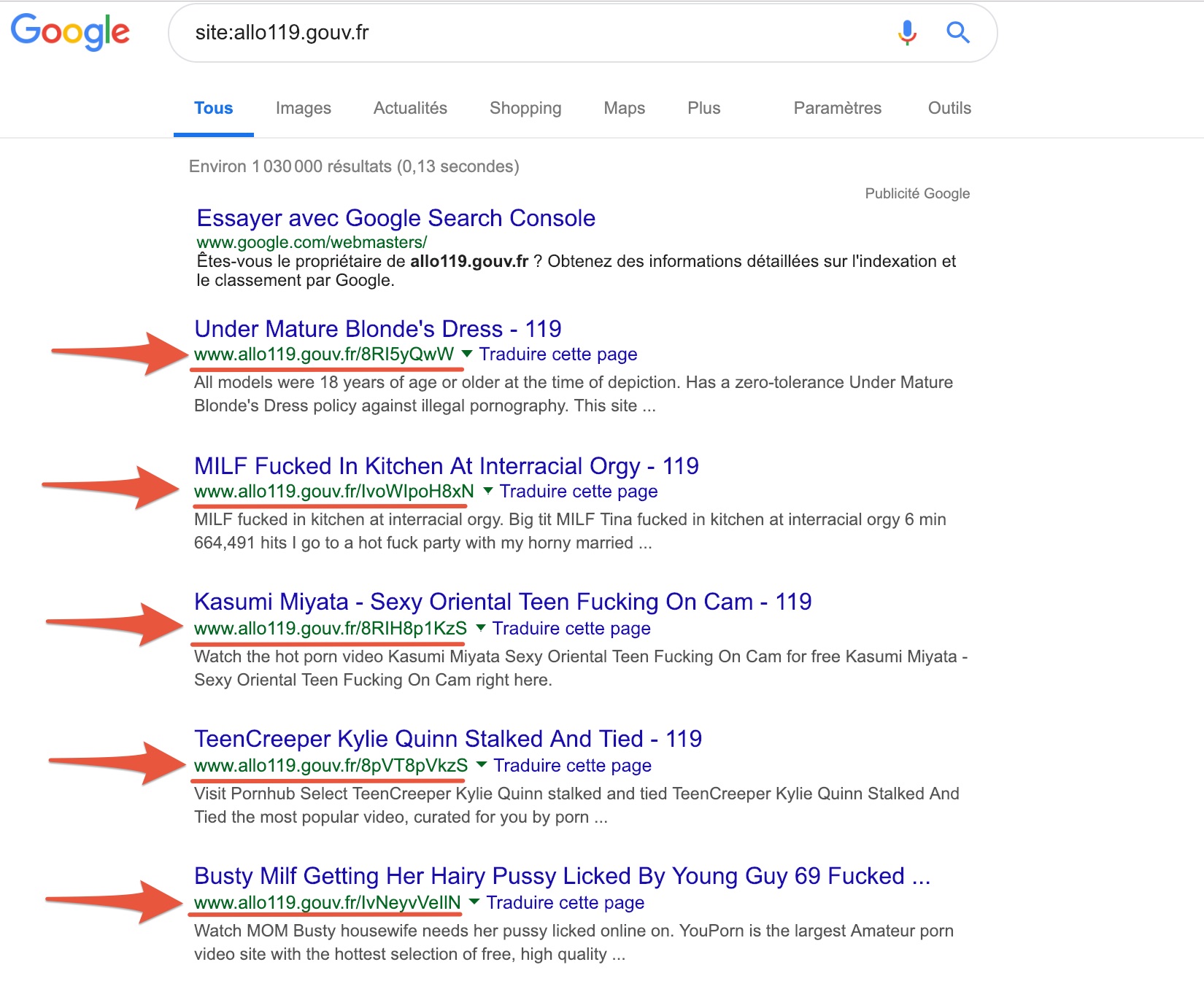Screen dimensions: 1204x989
Task: Open Essayer avec Google Search Console link
Action: point(396,218)
